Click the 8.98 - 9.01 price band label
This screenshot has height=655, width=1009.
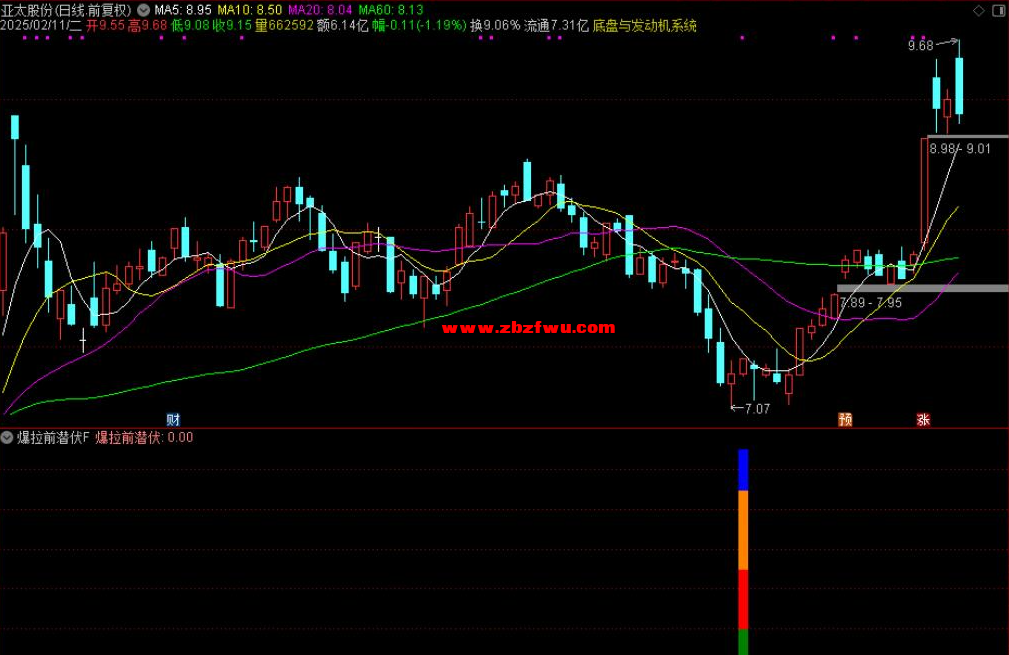pyautogui.click(x=959, y=149)
